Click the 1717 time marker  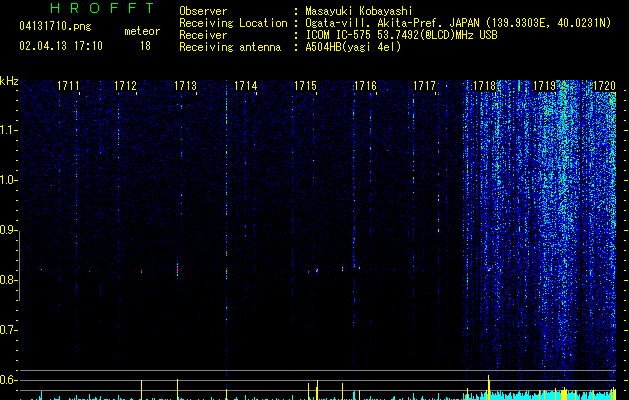424,86
